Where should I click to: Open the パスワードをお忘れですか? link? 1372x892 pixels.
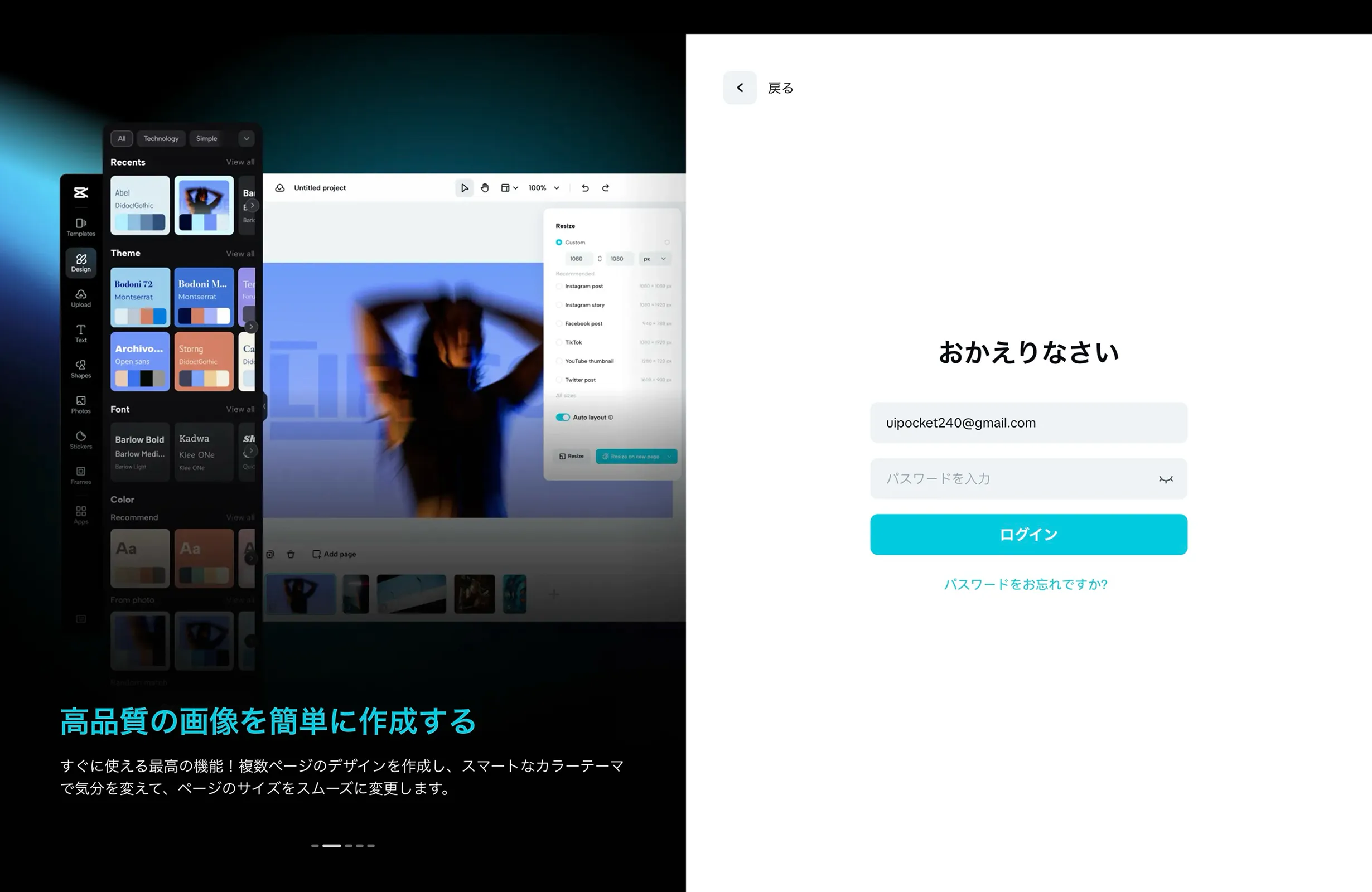pos(1026,584)
